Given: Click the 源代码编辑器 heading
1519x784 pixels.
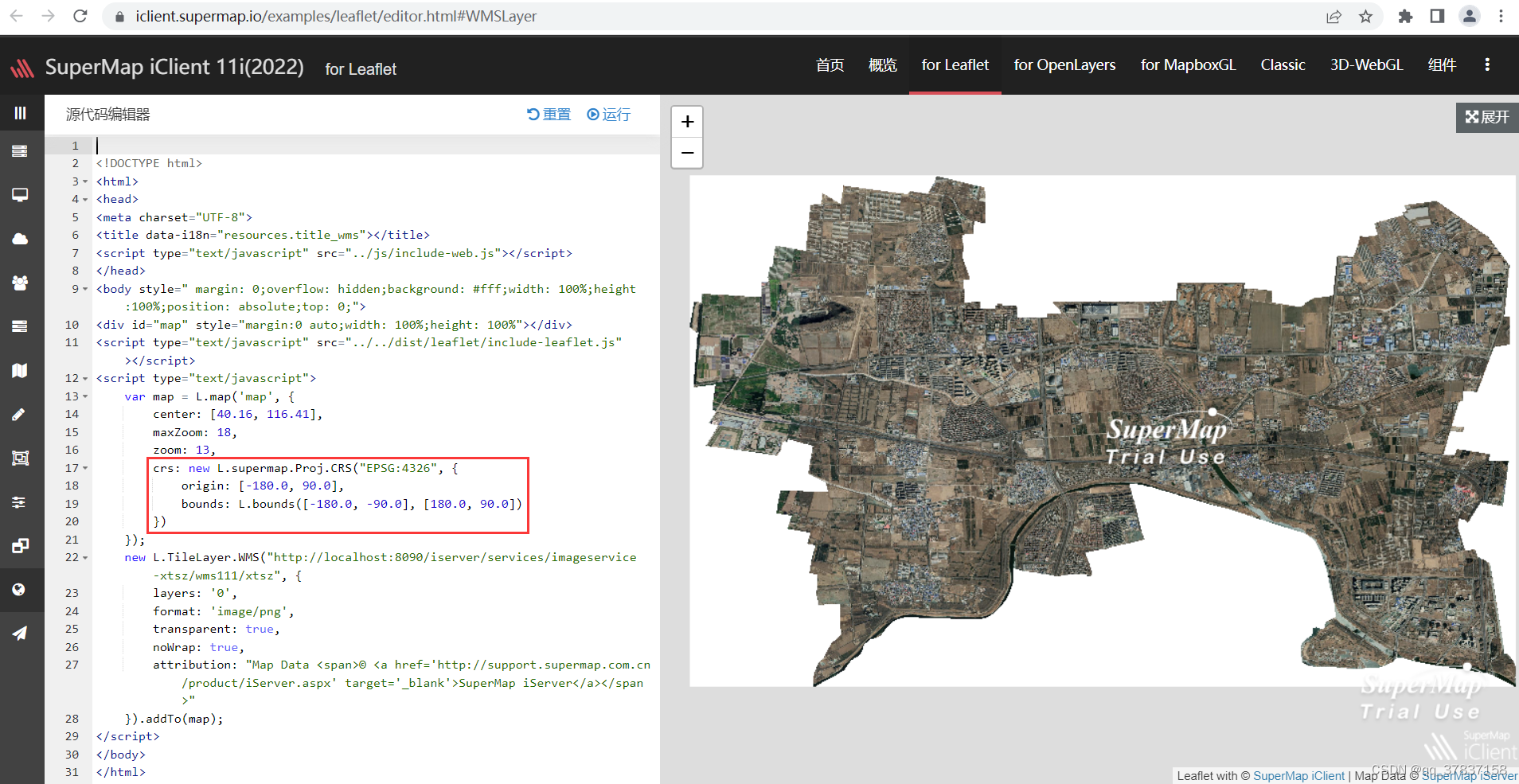Looking at the screenshot, I should tap(108, 115).
